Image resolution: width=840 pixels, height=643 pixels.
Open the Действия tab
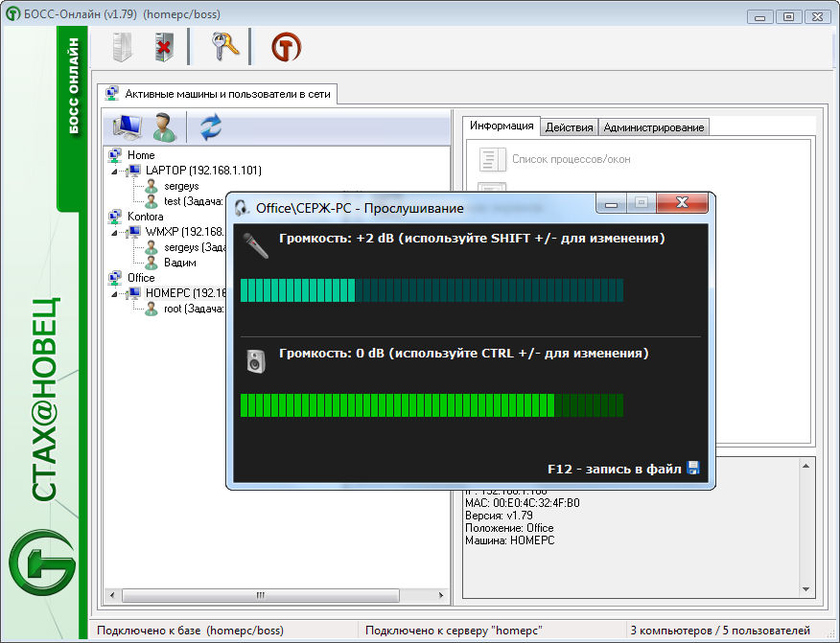[569, 127]
